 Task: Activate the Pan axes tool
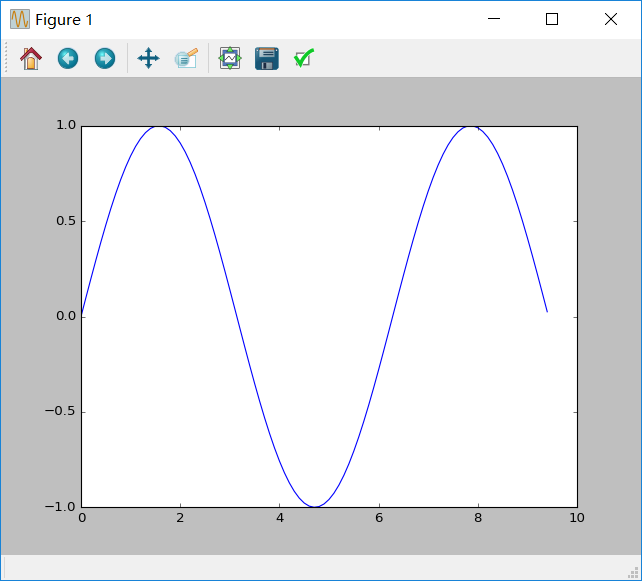148,59
